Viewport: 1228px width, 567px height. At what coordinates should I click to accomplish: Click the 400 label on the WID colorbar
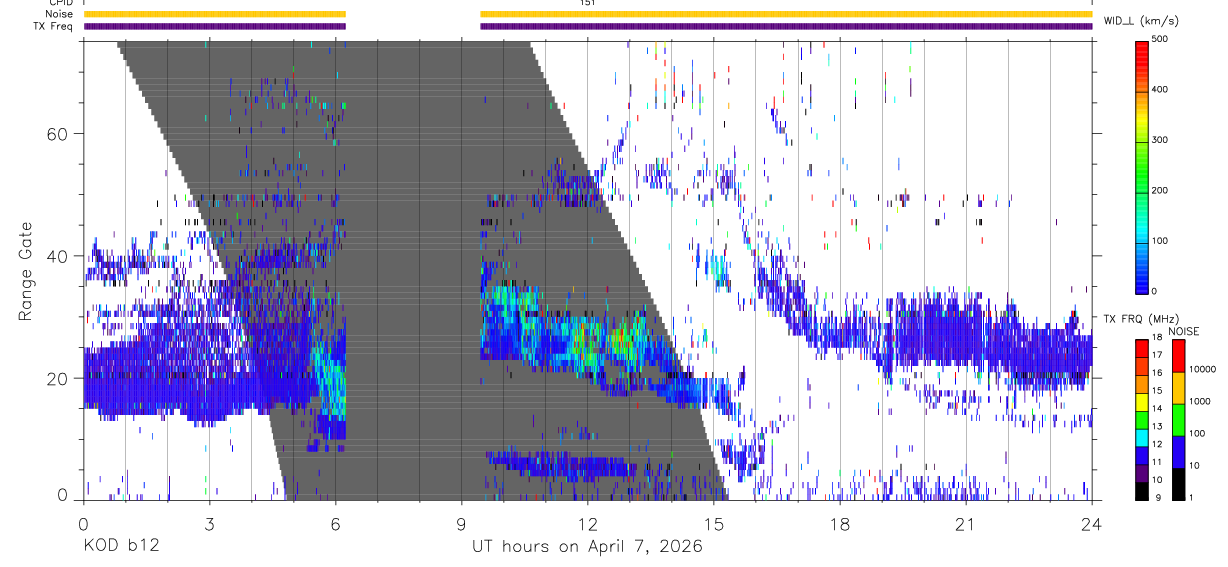pyautogui.click(x=1159, y=89)
